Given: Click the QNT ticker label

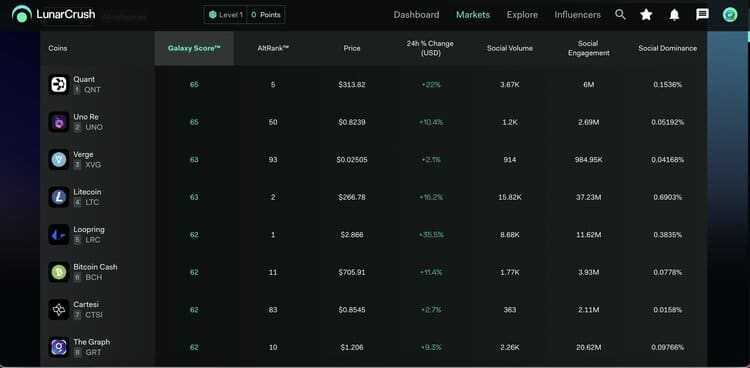Looking at the screenshot, I should (x=92, y=89).
